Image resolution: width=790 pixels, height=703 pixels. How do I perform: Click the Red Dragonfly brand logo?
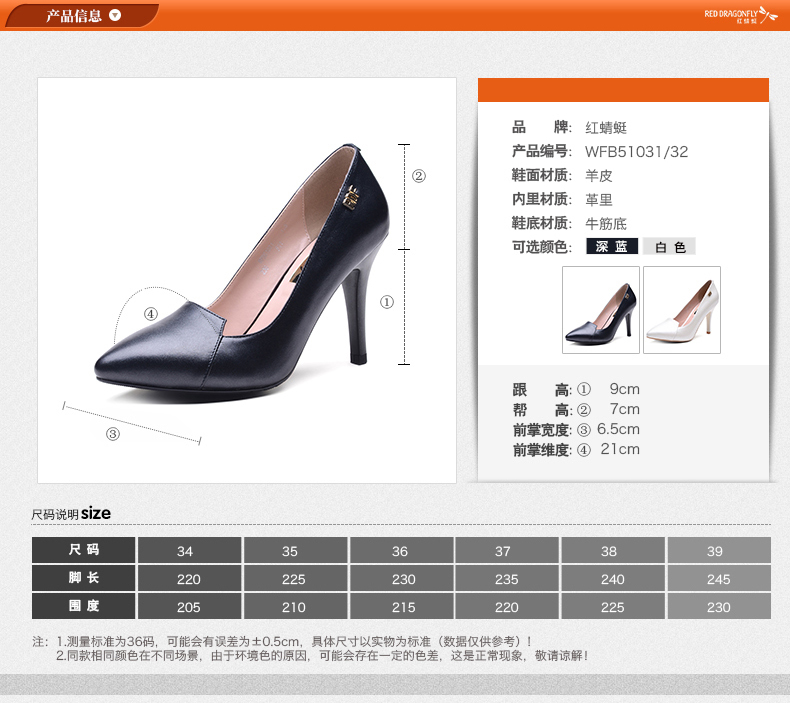pyautogui.click(x=740, y=15)
